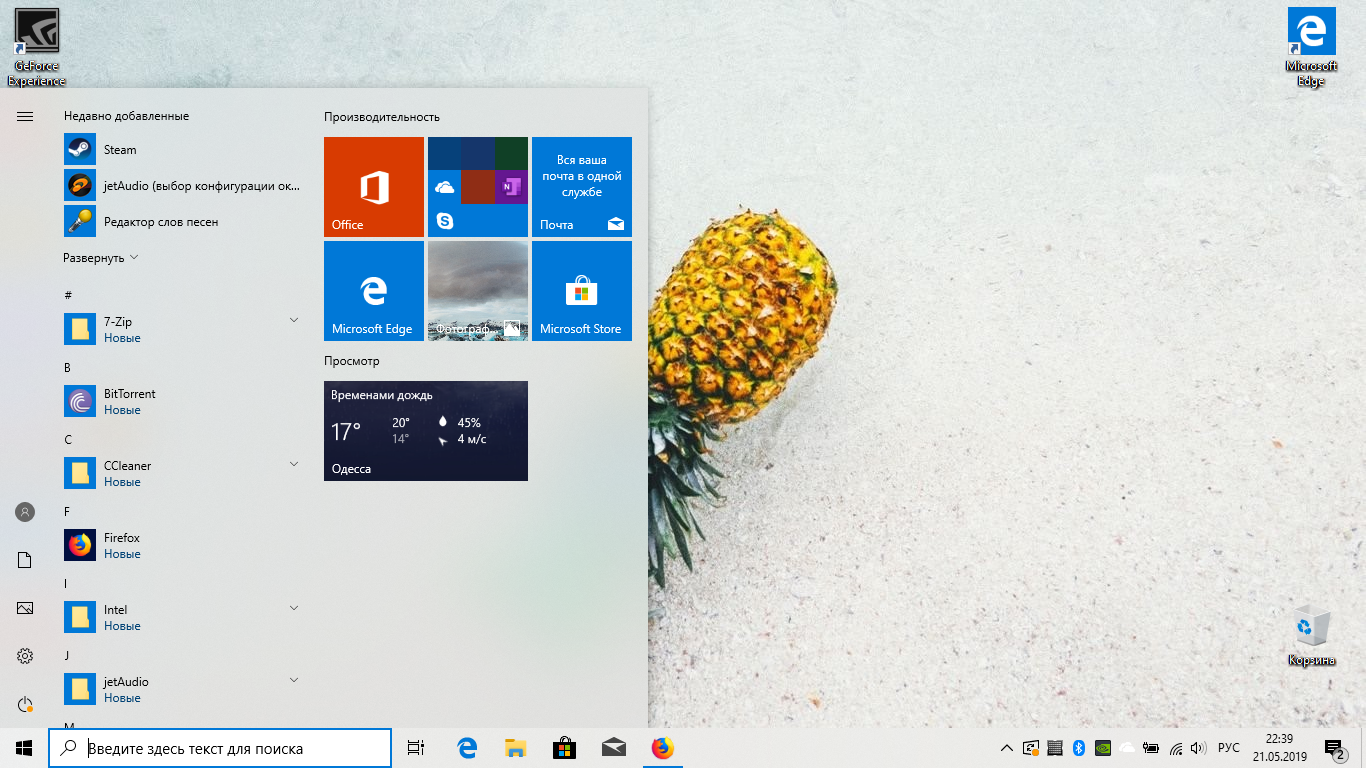Select Microsoft Edge desktop shortcut
The height and width of the screenshot is (768, 1366).
coord(1311,47)
